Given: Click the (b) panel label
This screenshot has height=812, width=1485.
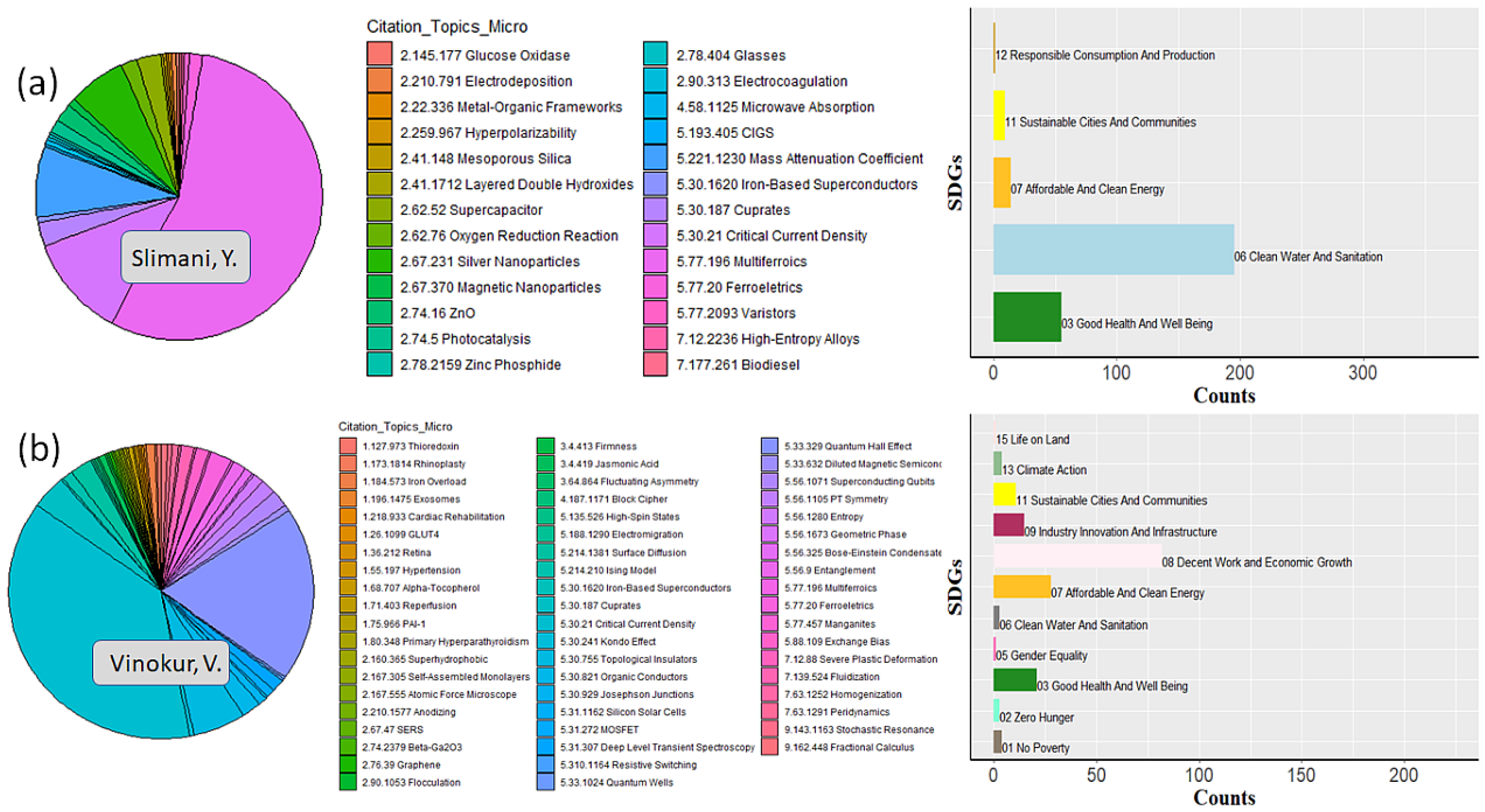Looking at the screenshot, I should pos(39,448).
